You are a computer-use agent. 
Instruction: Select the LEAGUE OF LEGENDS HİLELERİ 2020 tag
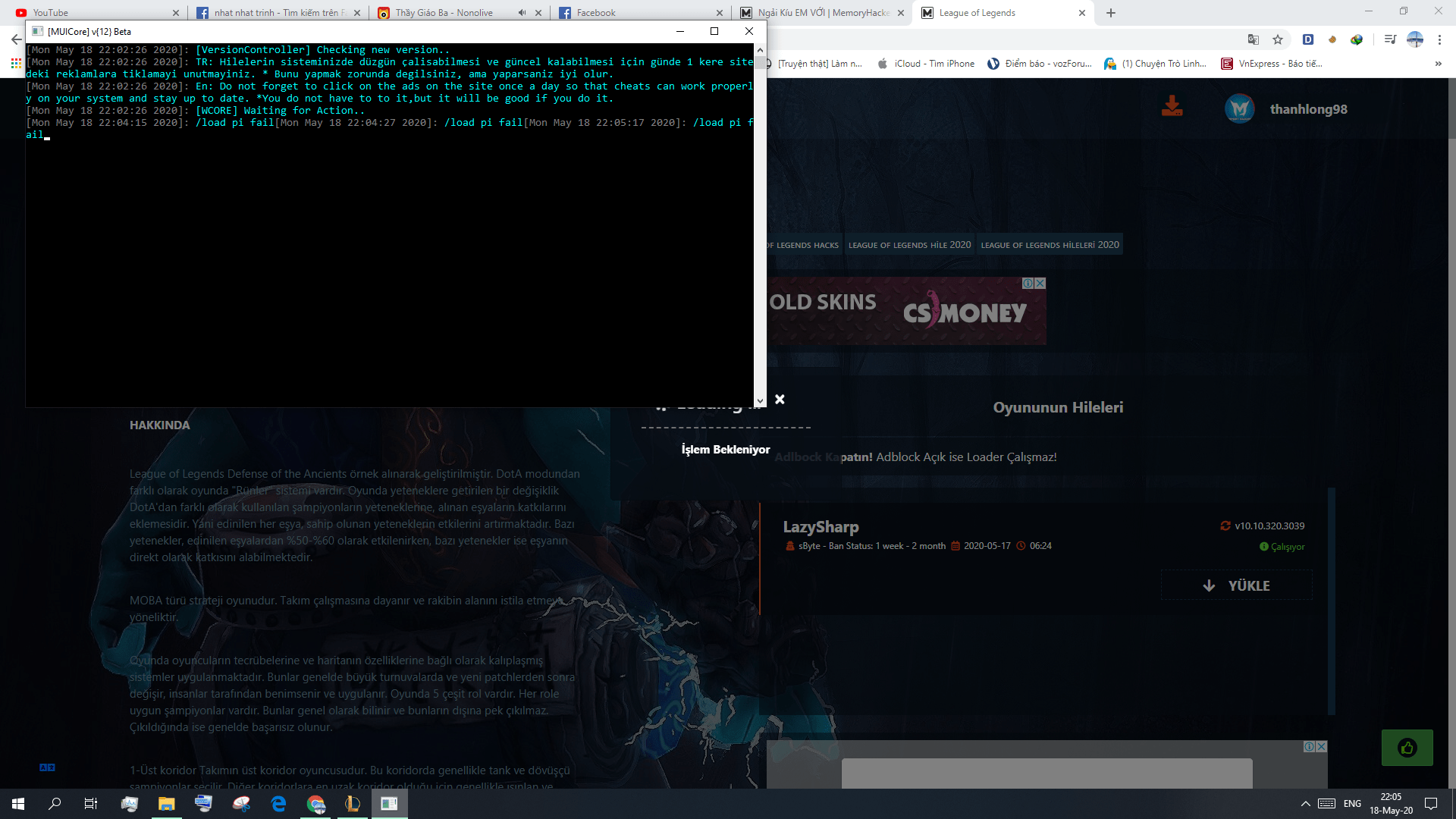tap(1050, 245)
